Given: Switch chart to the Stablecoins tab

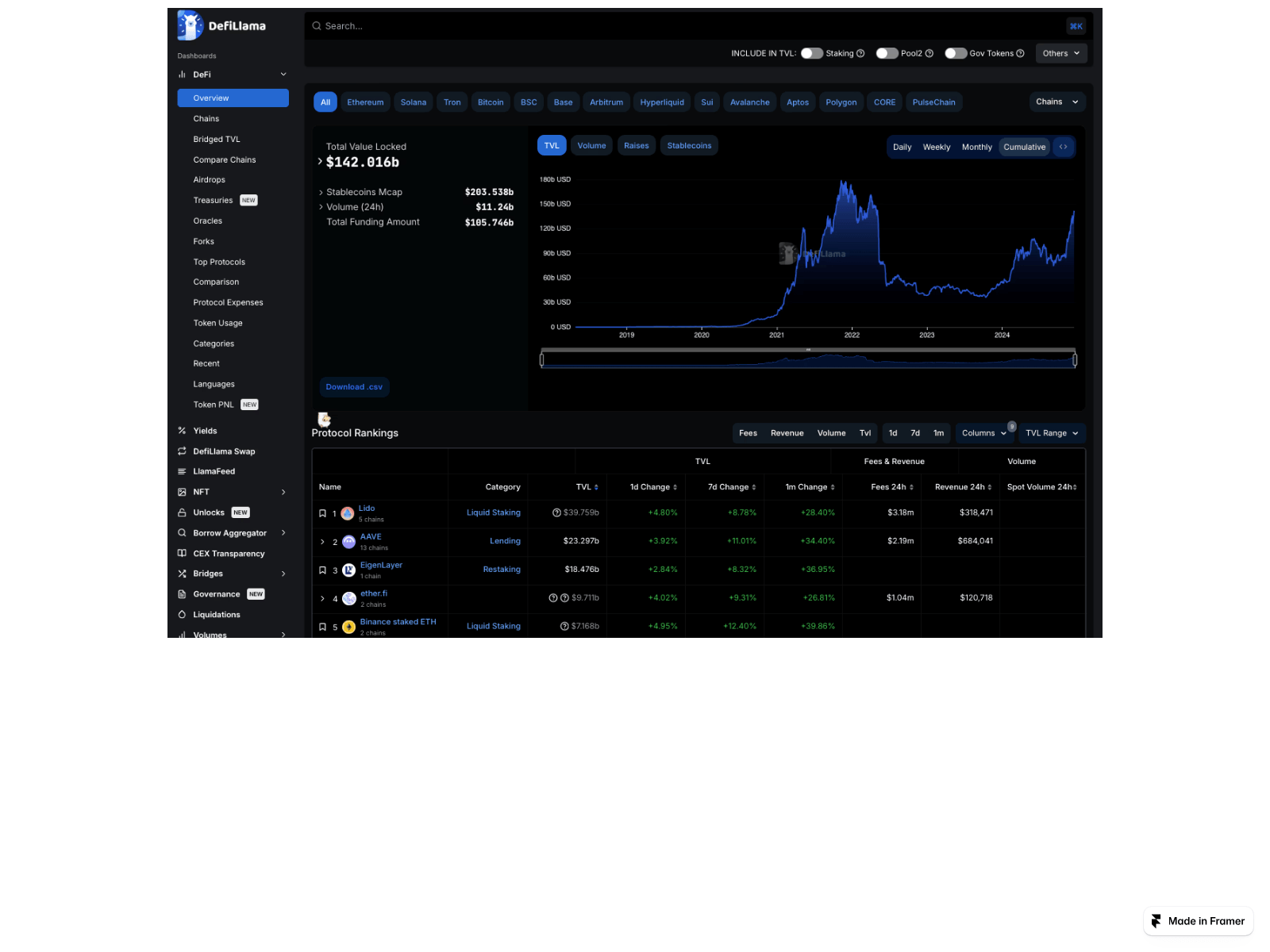Looking at the screenshot, I should tap(689, 145).
